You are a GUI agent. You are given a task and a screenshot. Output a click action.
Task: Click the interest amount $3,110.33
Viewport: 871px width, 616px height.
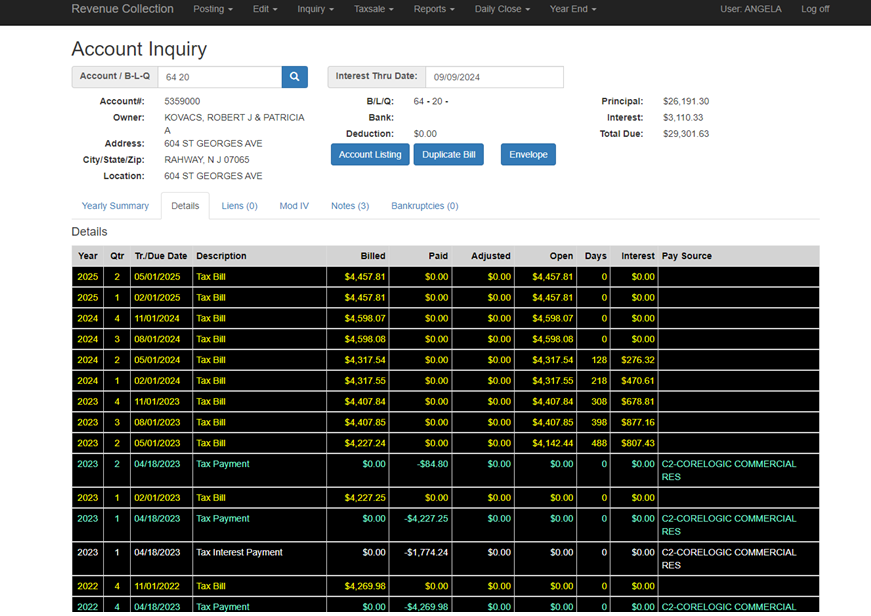[683, 118]
